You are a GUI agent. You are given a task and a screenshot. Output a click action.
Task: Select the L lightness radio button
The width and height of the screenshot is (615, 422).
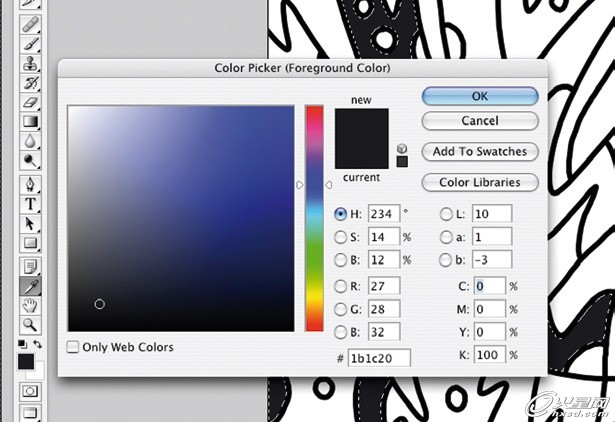(446, 213)
